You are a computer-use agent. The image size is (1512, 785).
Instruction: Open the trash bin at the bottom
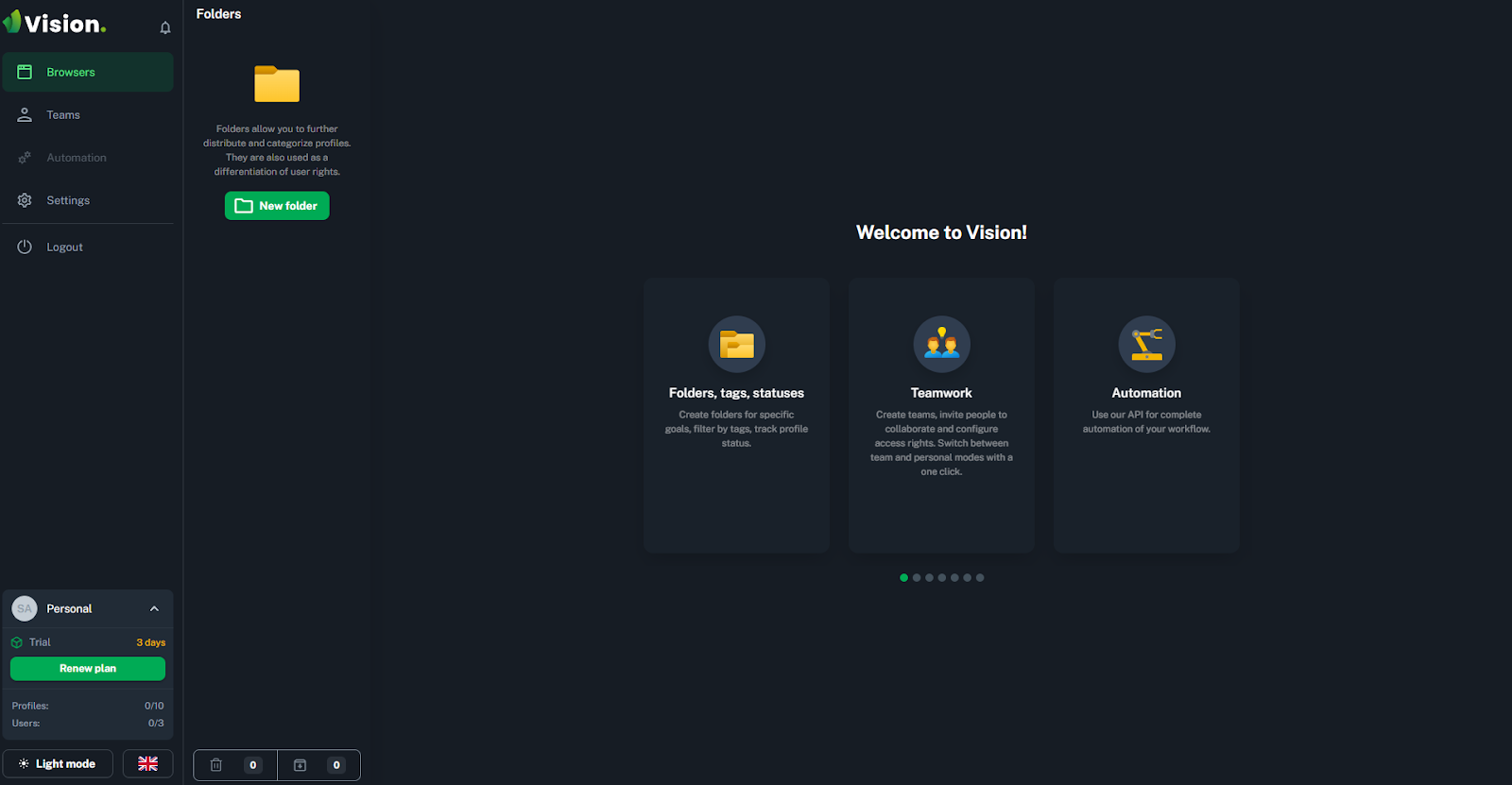click(216, 765)
